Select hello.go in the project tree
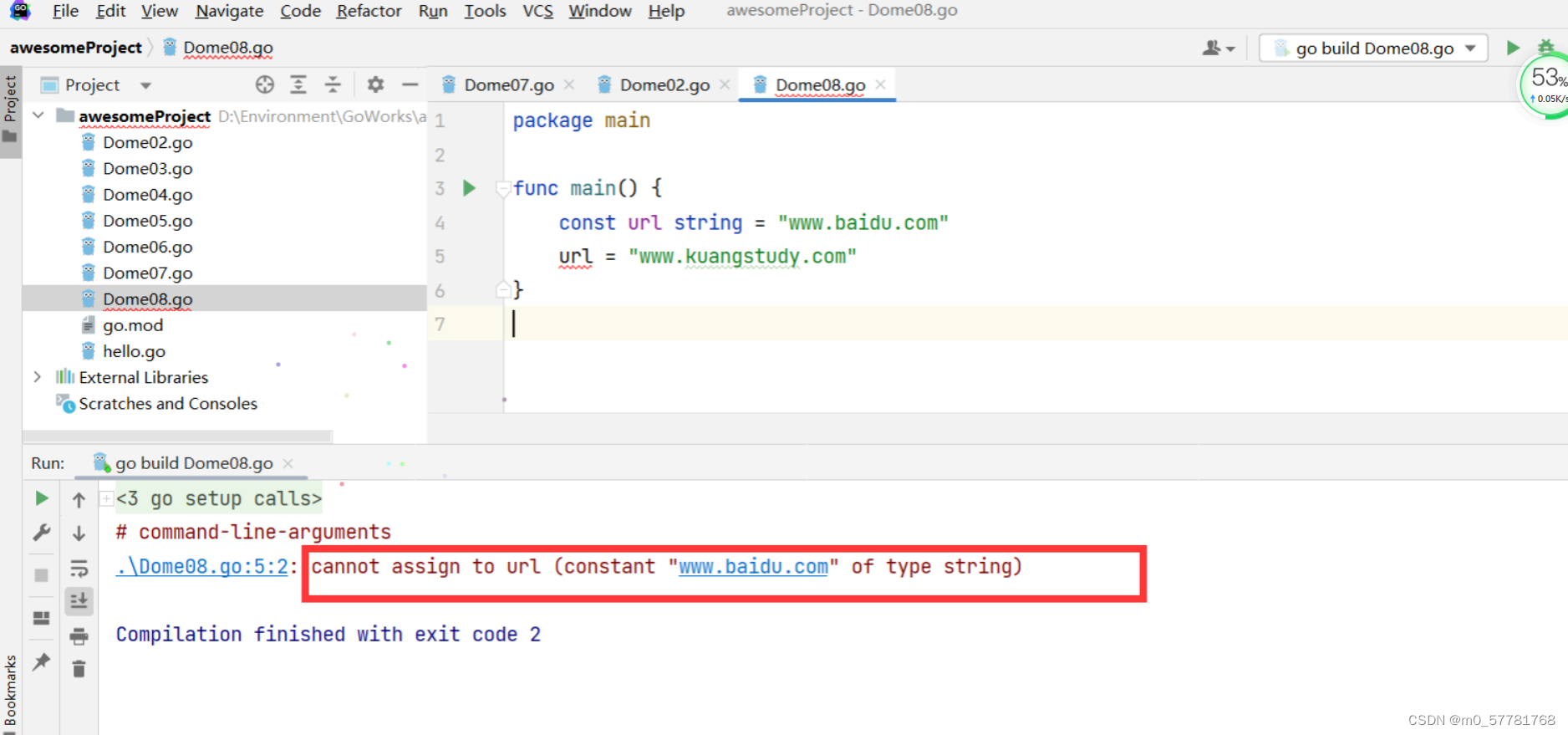The width and height of the screenshot is (1568, 735). pos(134,351)
